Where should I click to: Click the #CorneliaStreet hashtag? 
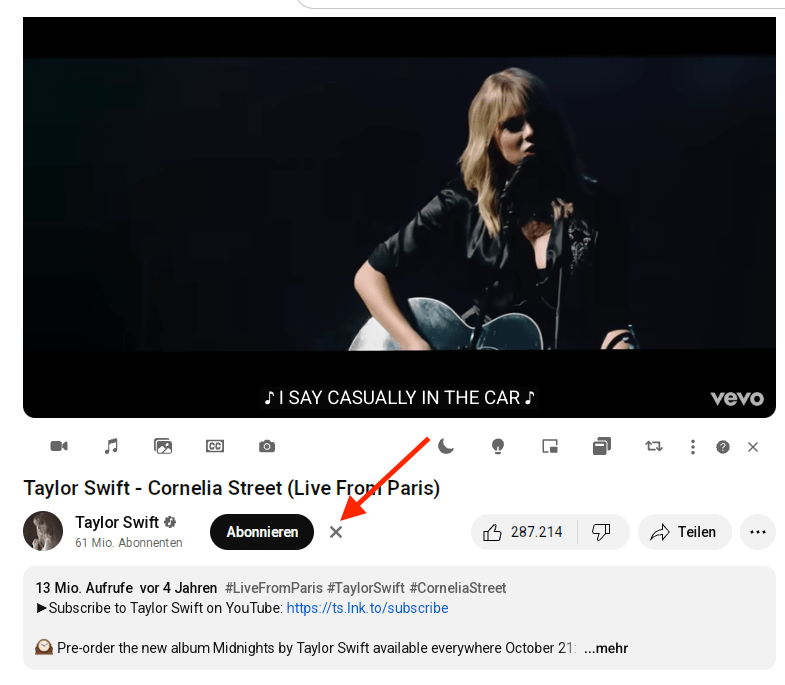point(458,588)
